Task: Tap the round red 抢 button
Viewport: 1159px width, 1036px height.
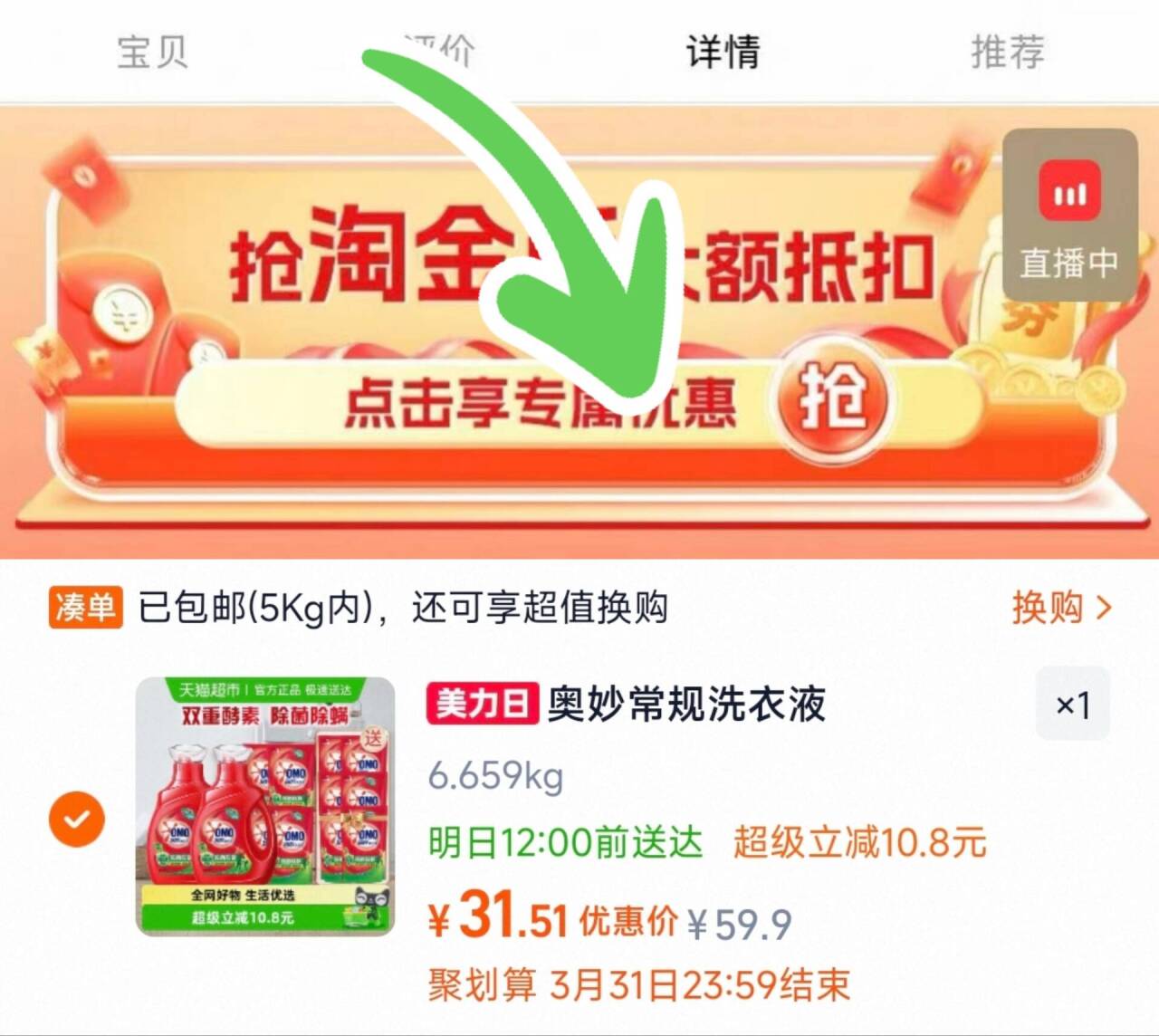Action: [830, 398]
